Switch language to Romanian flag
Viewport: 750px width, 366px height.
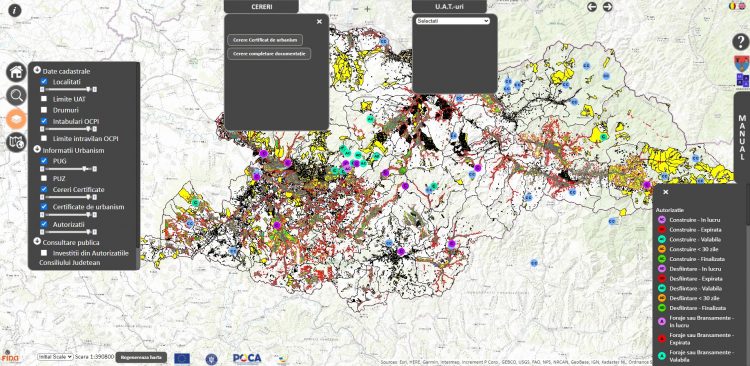tap(732, 6)
